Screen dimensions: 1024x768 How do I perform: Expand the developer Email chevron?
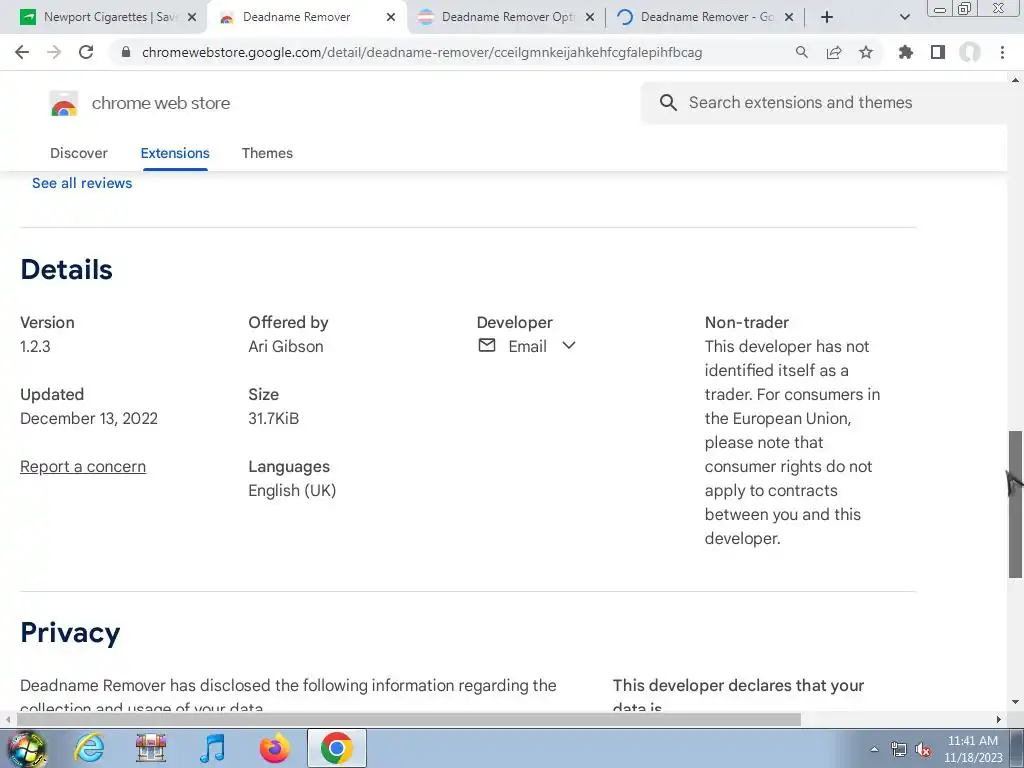tap(569, 345)
